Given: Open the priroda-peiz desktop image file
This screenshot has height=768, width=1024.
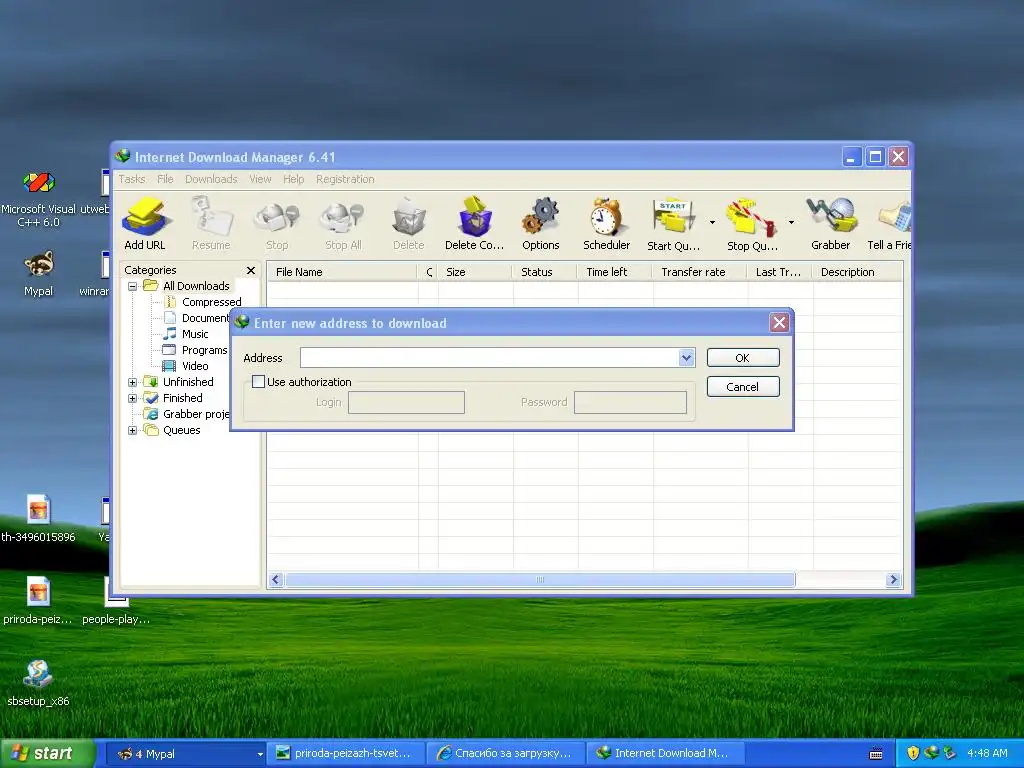Looking at the screenshot, I should pos(39,601).
